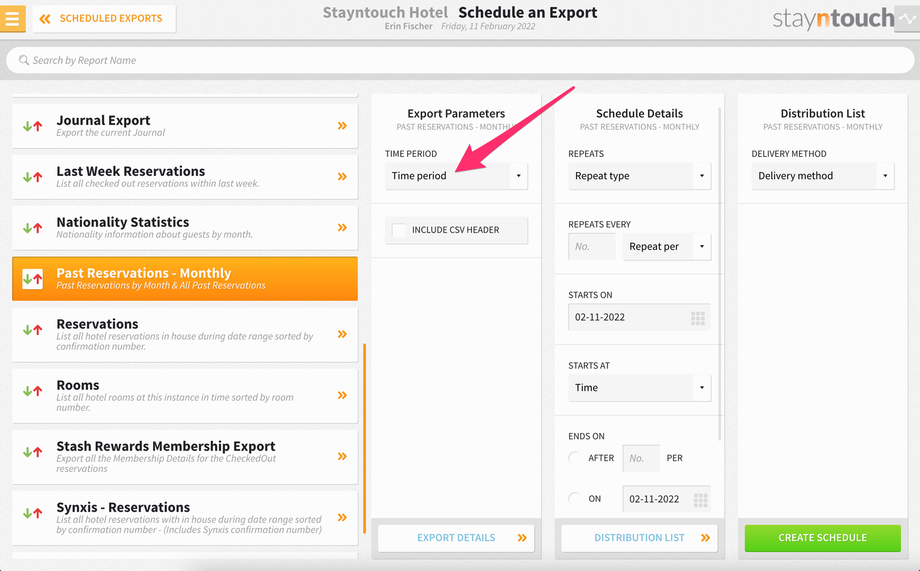Open the Repeat type dropdown
The height and width of the screenshot is (571, 920).
coord(640,176)
